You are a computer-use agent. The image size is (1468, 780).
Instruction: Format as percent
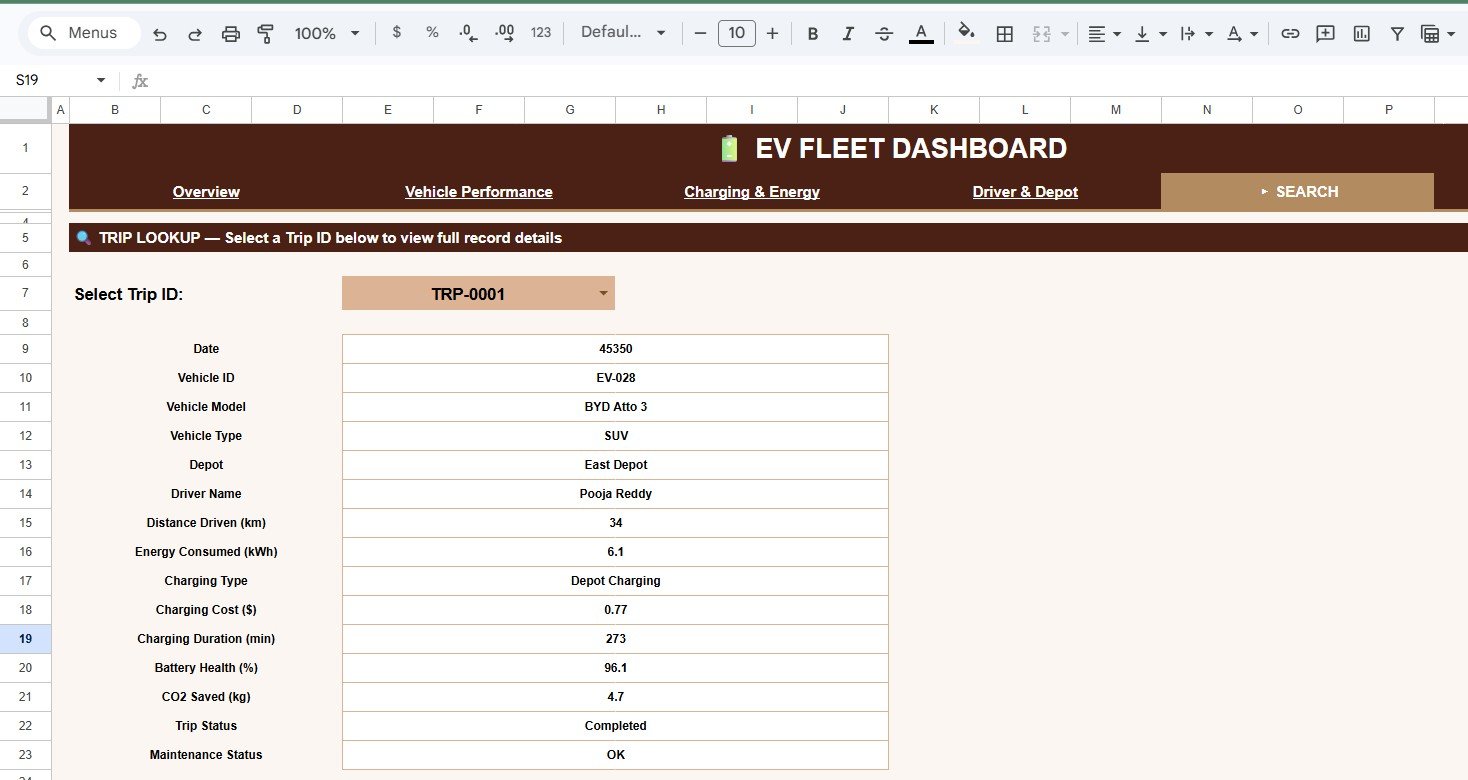[x=432, y=33]
